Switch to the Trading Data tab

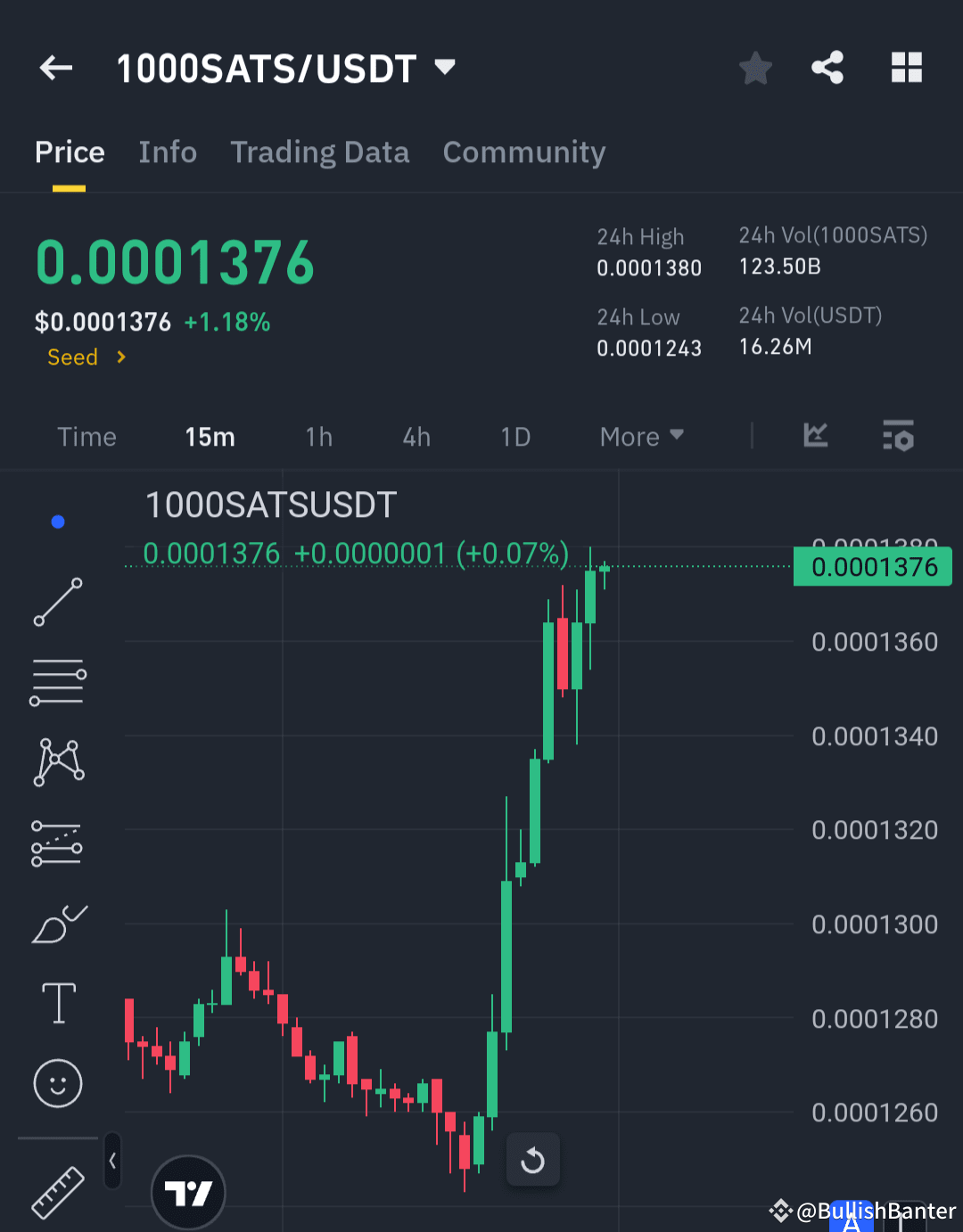(x=319, y=152)
